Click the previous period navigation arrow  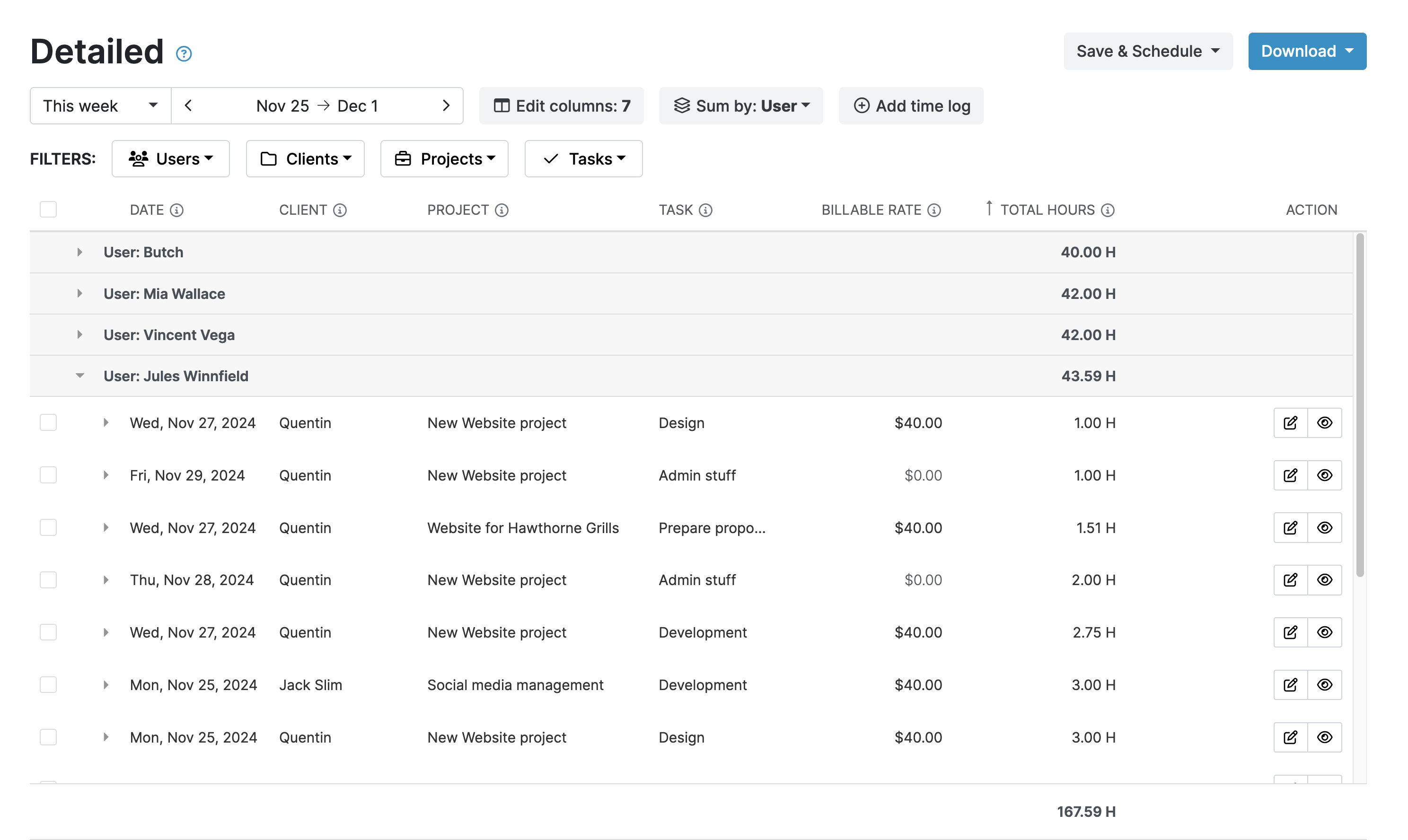[188, 105]
